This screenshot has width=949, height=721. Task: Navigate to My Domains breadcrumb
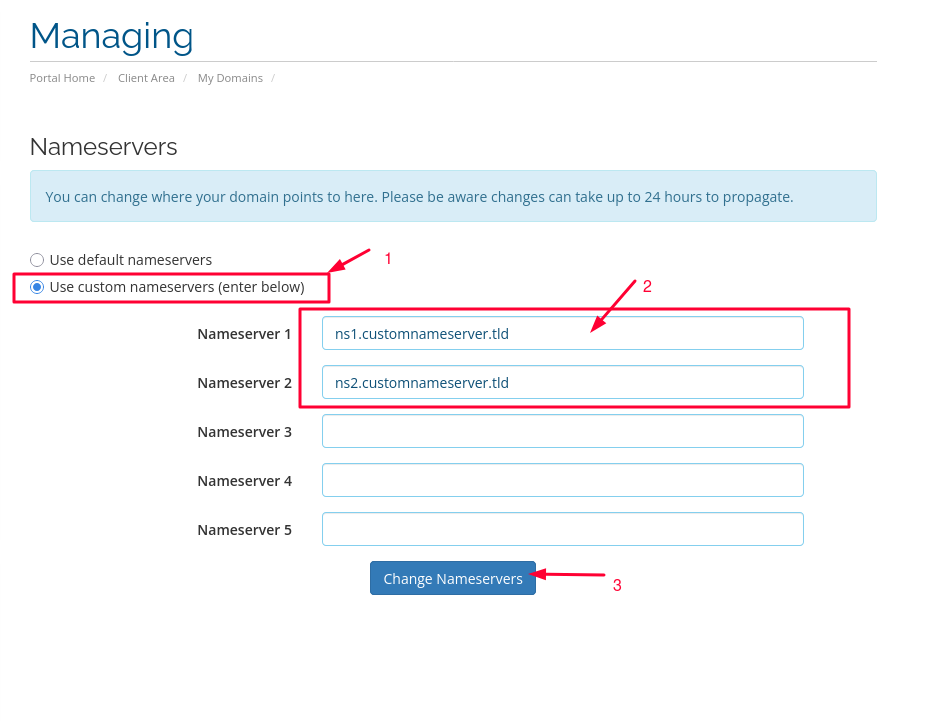tap(230, 78)
